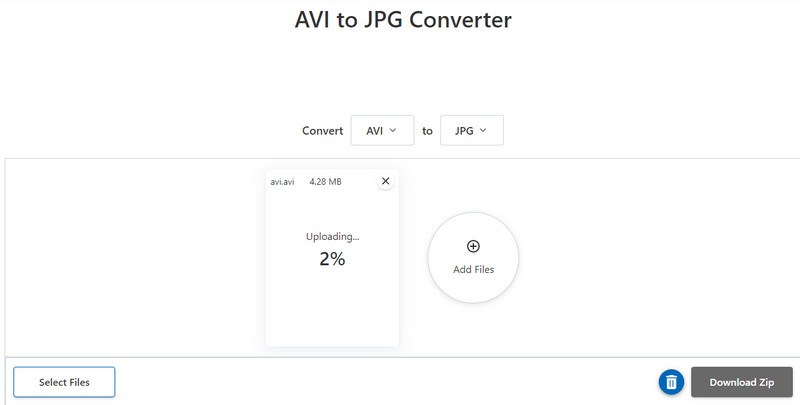Click the 2% upload progress indicator
The width and height of the screenshot is (800, 405).
pos(332,259)
